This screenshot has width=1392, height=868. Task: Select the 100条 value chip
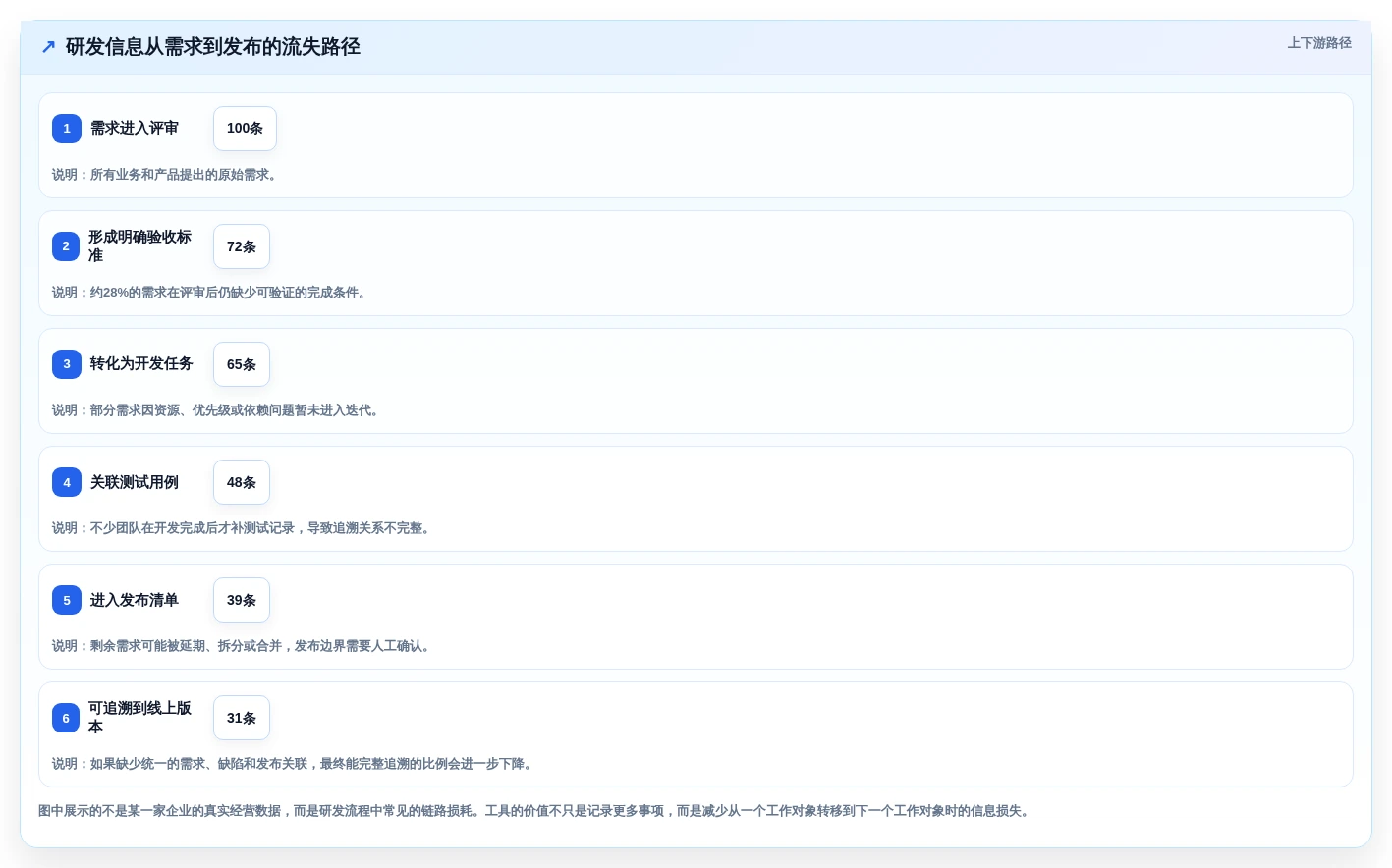[245, 129]
